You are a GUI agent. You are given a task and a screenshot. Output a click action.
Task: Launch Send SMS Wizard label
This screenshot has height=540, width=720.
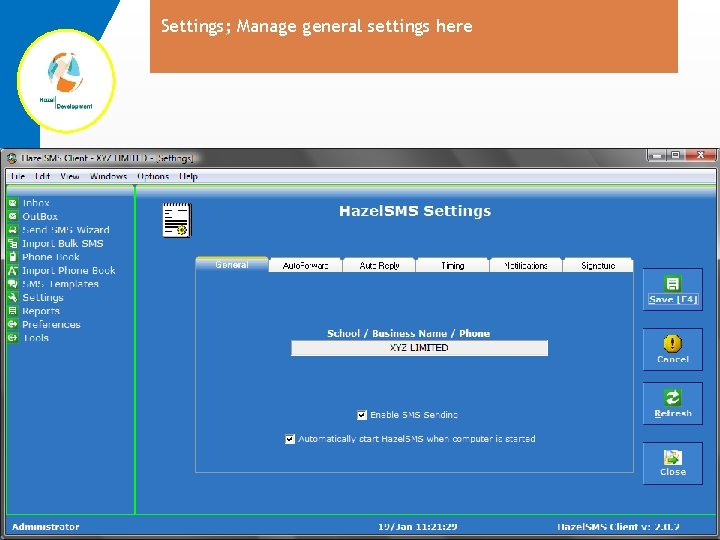click(x=66, y=230)
